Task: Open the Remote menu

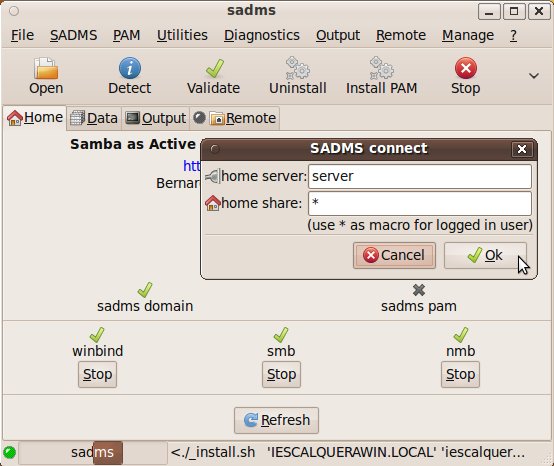Action: (x=401, y=35)
